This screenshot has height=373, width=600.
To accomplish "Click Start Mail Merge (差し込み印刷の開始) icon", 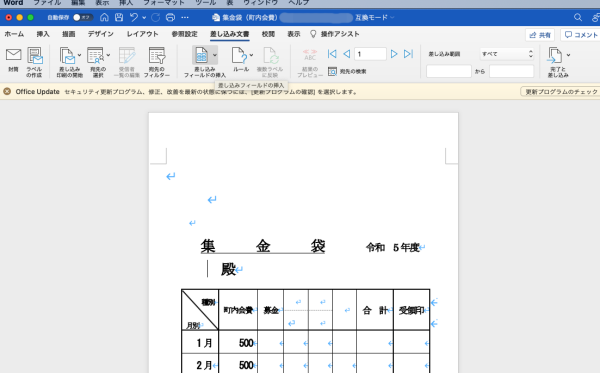I will (x=67, y=55).
